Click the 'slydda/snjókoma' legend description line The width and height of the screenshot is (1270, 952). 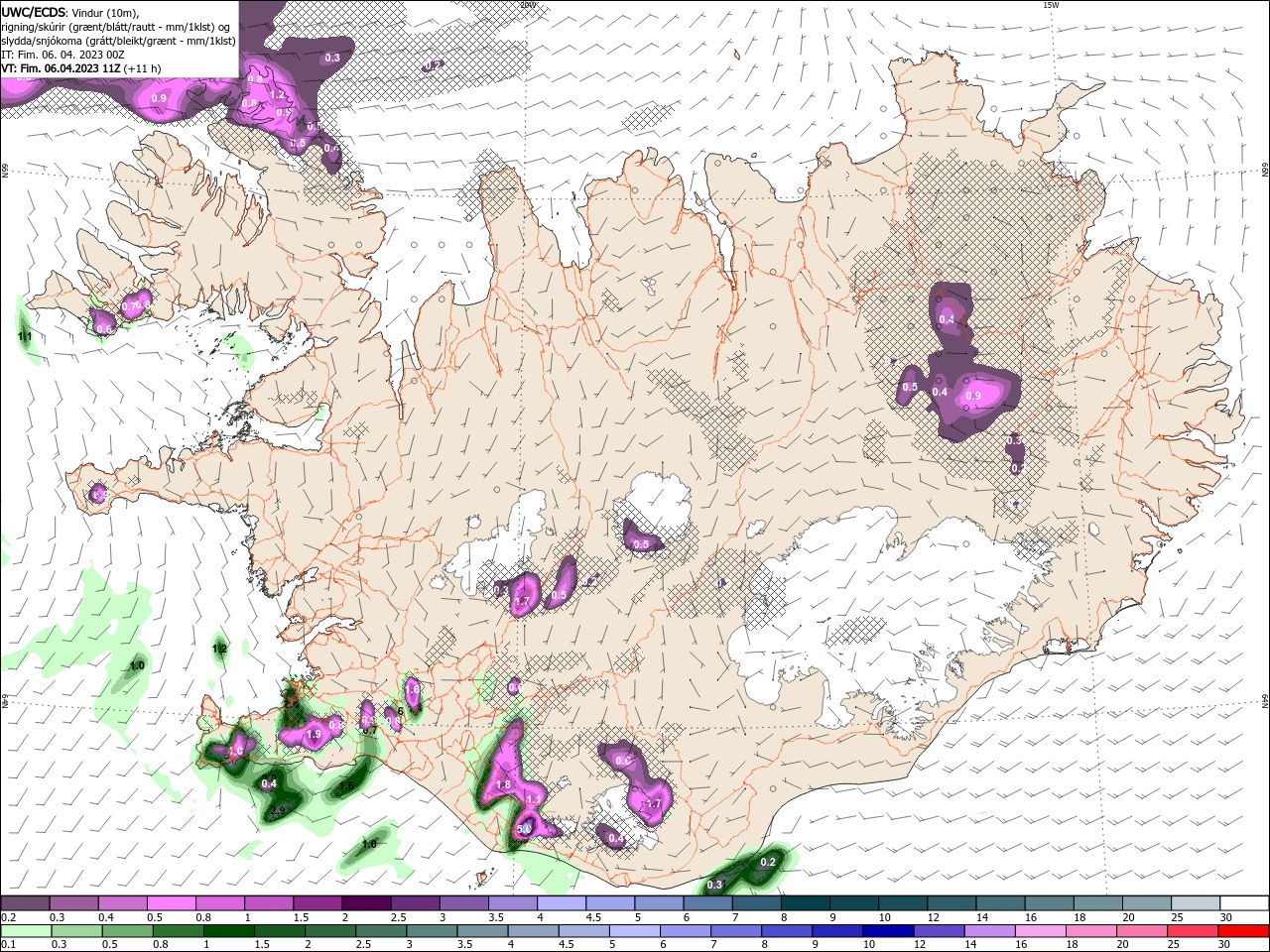point(118,41)
